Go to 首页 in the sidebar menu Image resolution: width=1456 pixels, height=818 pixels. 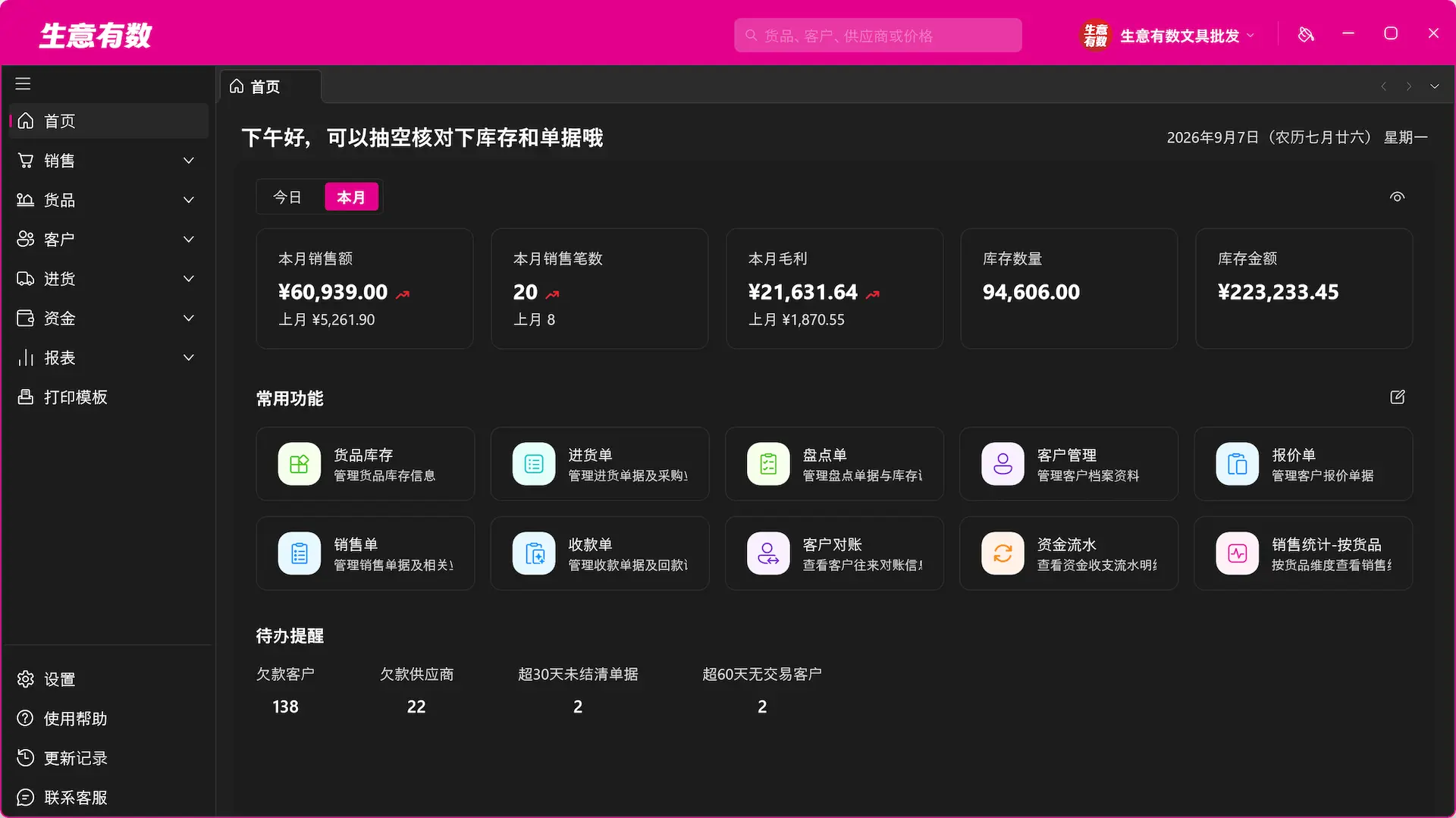(108, 121)
